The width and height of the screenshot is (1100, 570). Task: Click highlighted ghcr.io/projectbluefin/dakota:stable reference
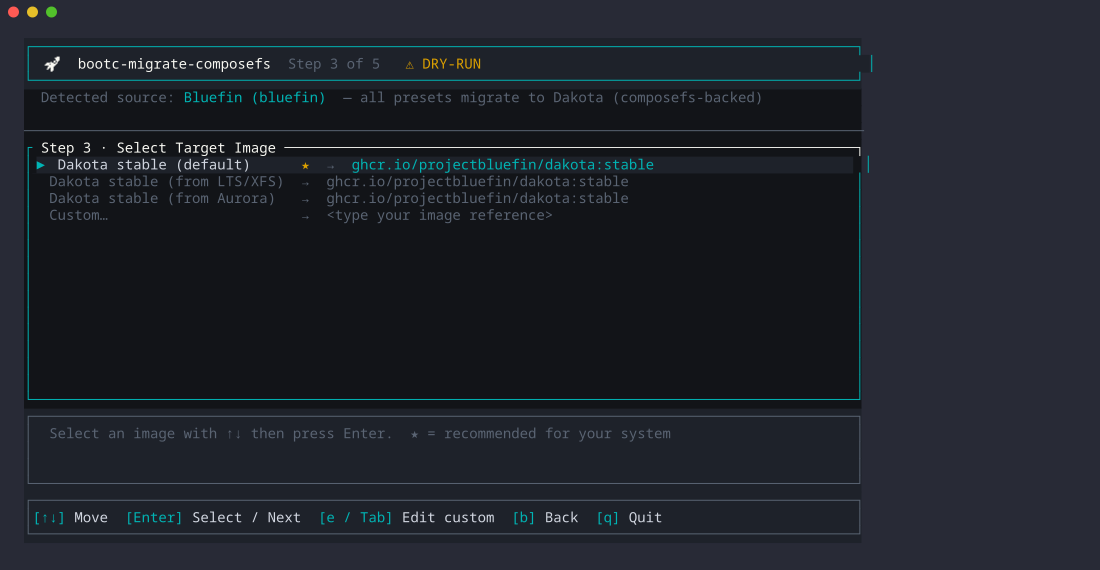[502, 165]
